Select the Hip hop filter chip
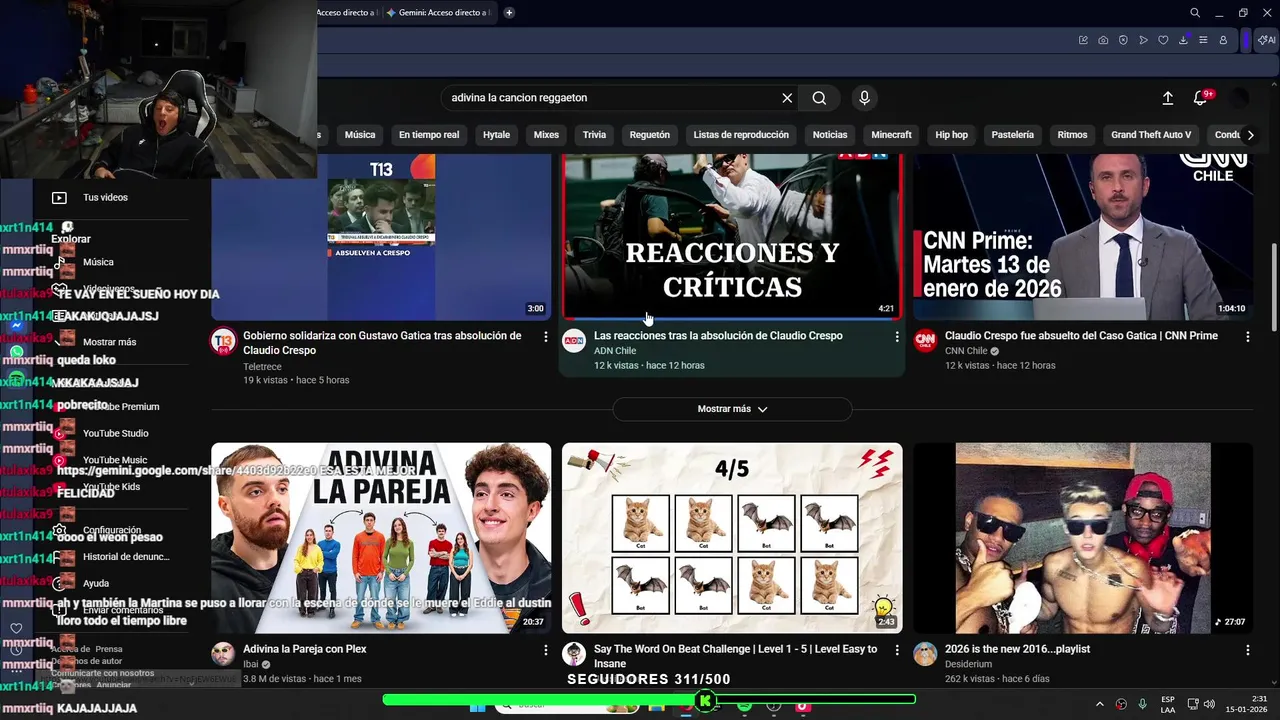 (952, 135)
